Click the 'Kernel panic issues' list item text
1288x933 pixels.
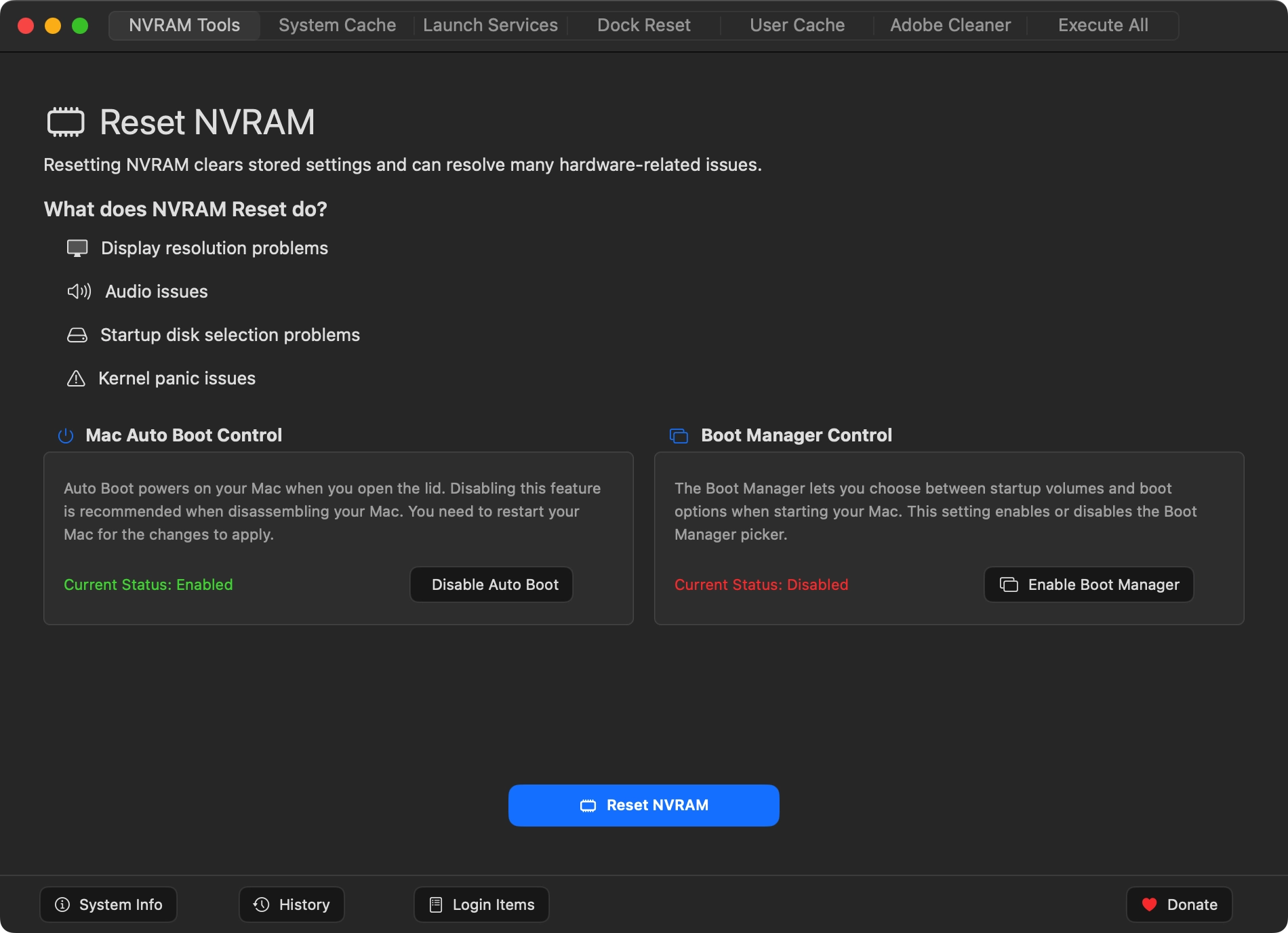click(x=177, y=378)
